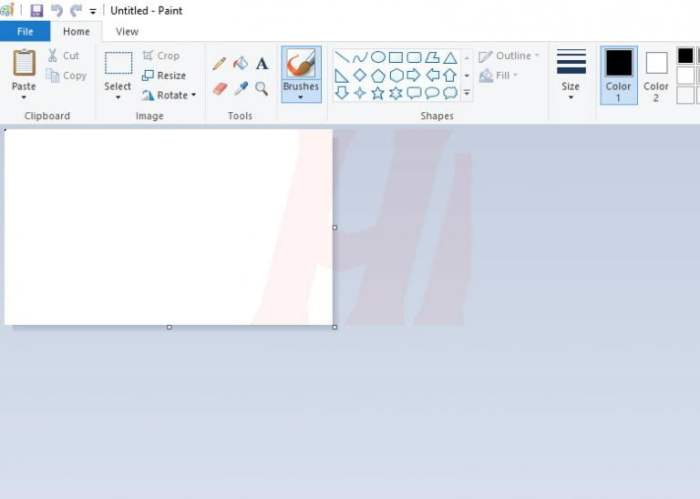Viewport: 700px width, 499px height.
Task: Expand the Select options dropdown arrow
Action: (118, 97)
